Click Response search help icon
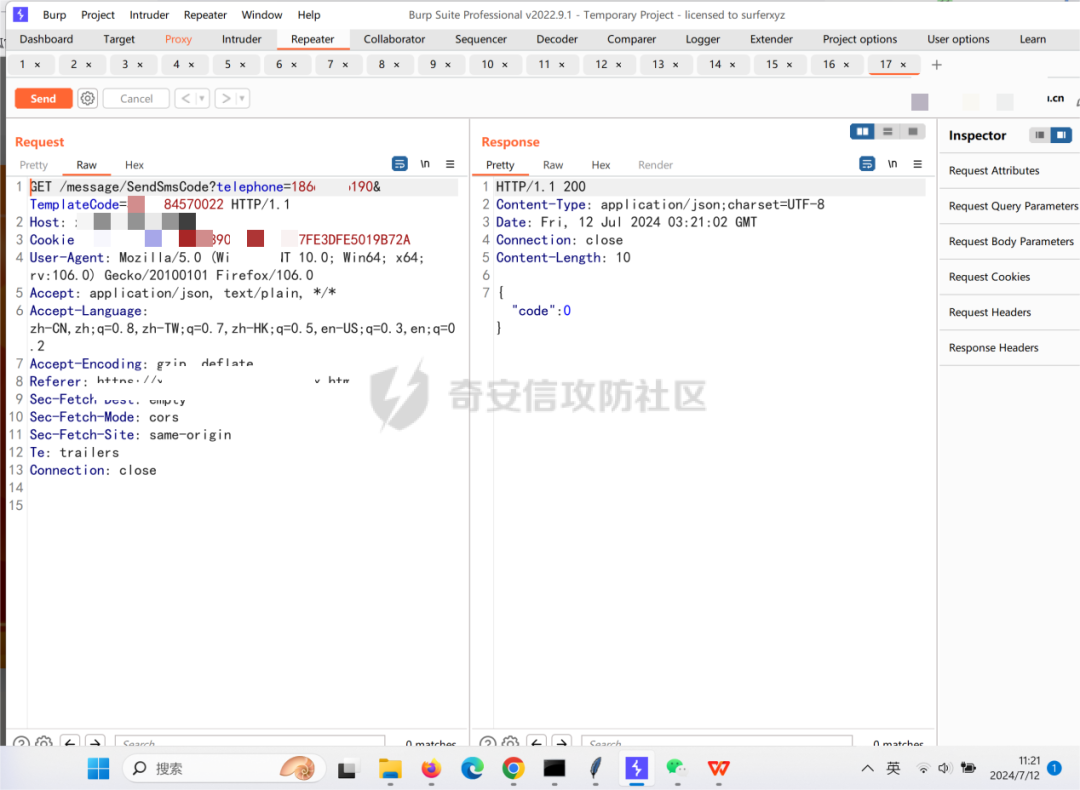 488,743
